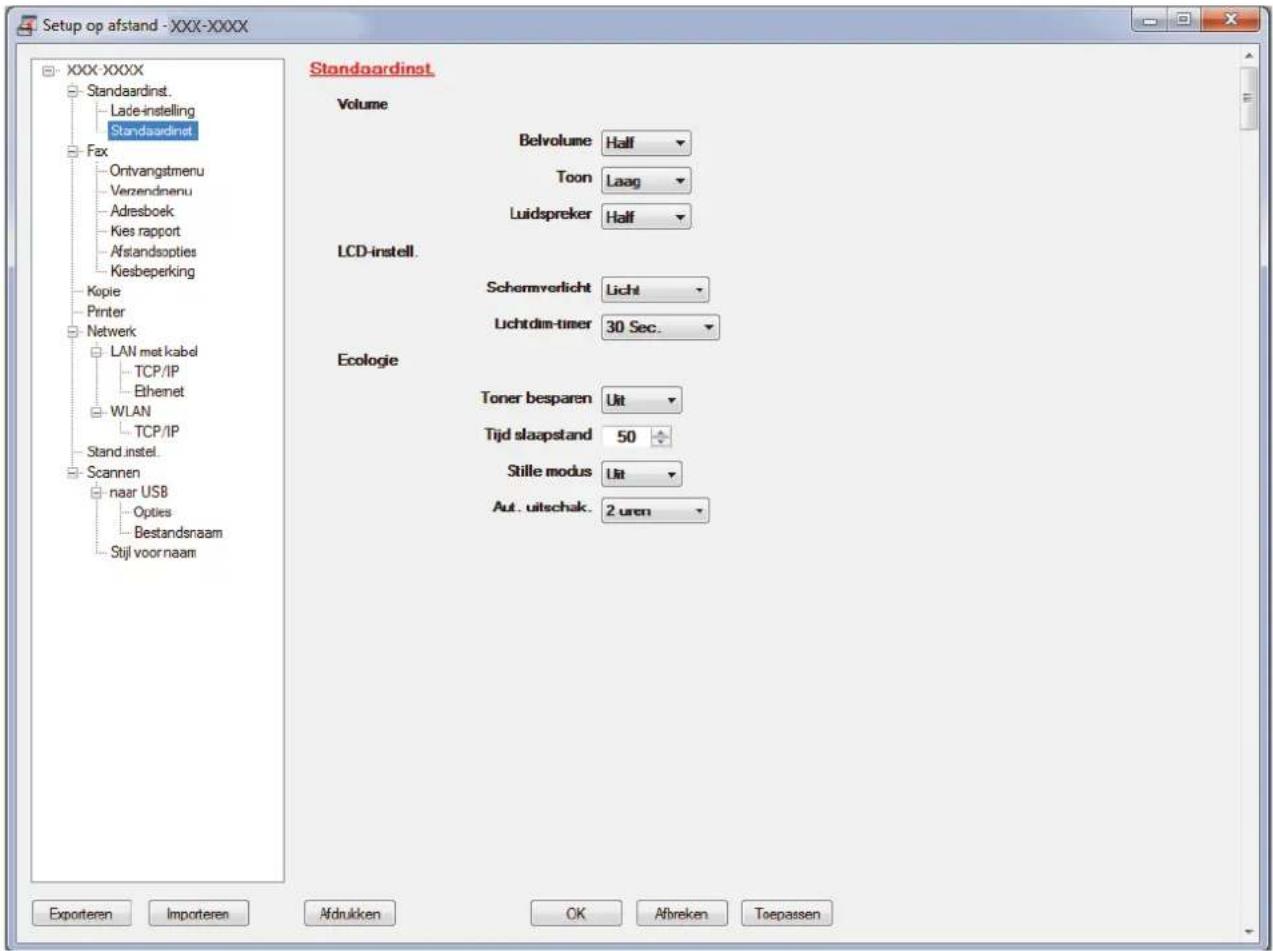Select Lade-instelling in the tree
Image resolution: width=1273 pixels, height=951 pixels.
pos(152,110)
